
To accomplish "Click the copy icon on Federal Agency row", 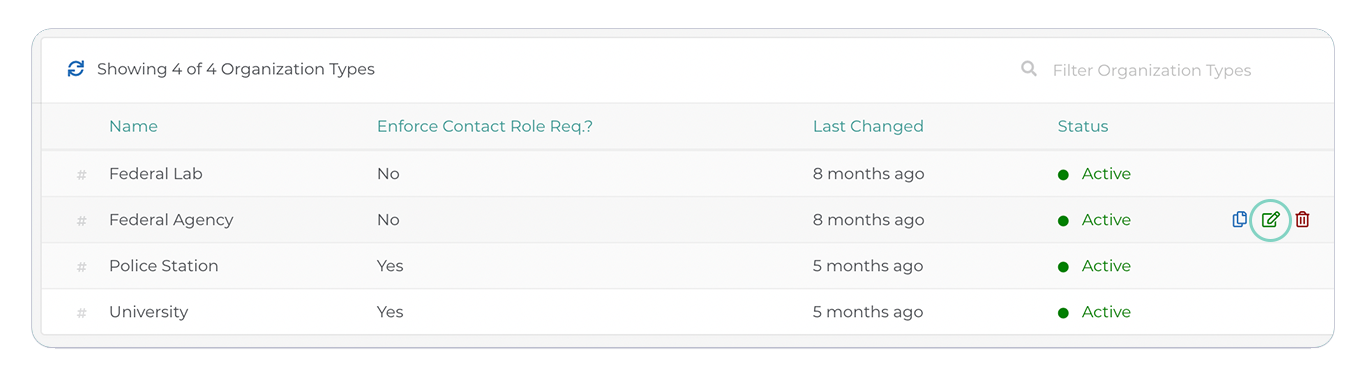I will click(x=1240, y=220).
